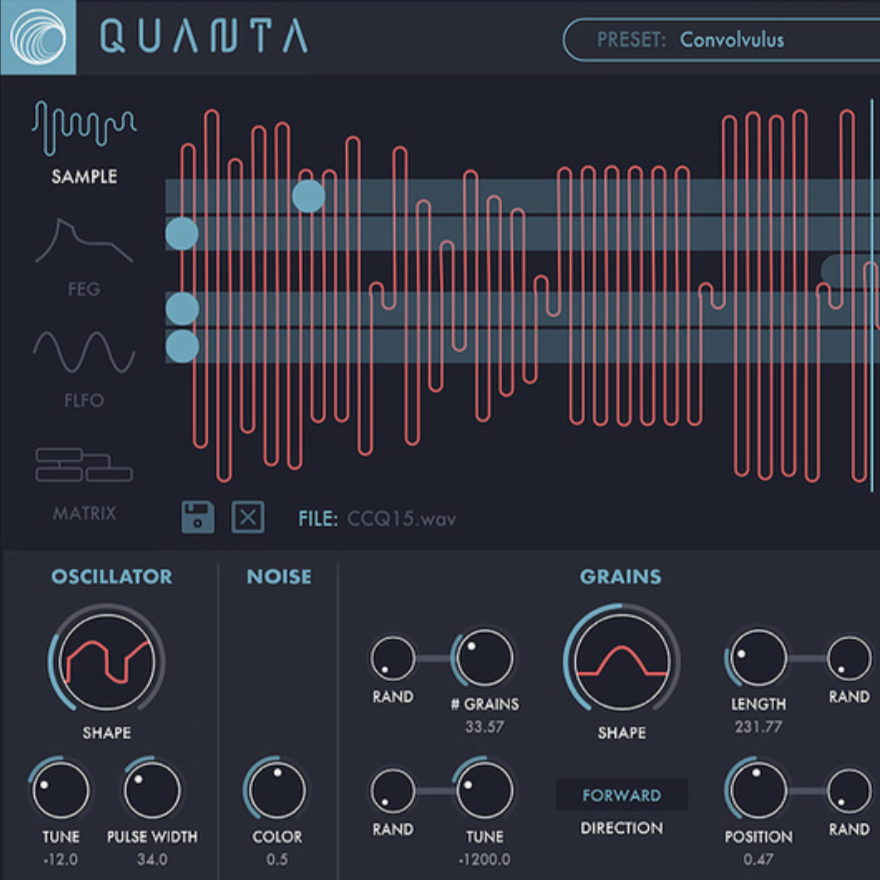Click the Grains Position knob
This screenshot has height=880, width=880.
757,791
